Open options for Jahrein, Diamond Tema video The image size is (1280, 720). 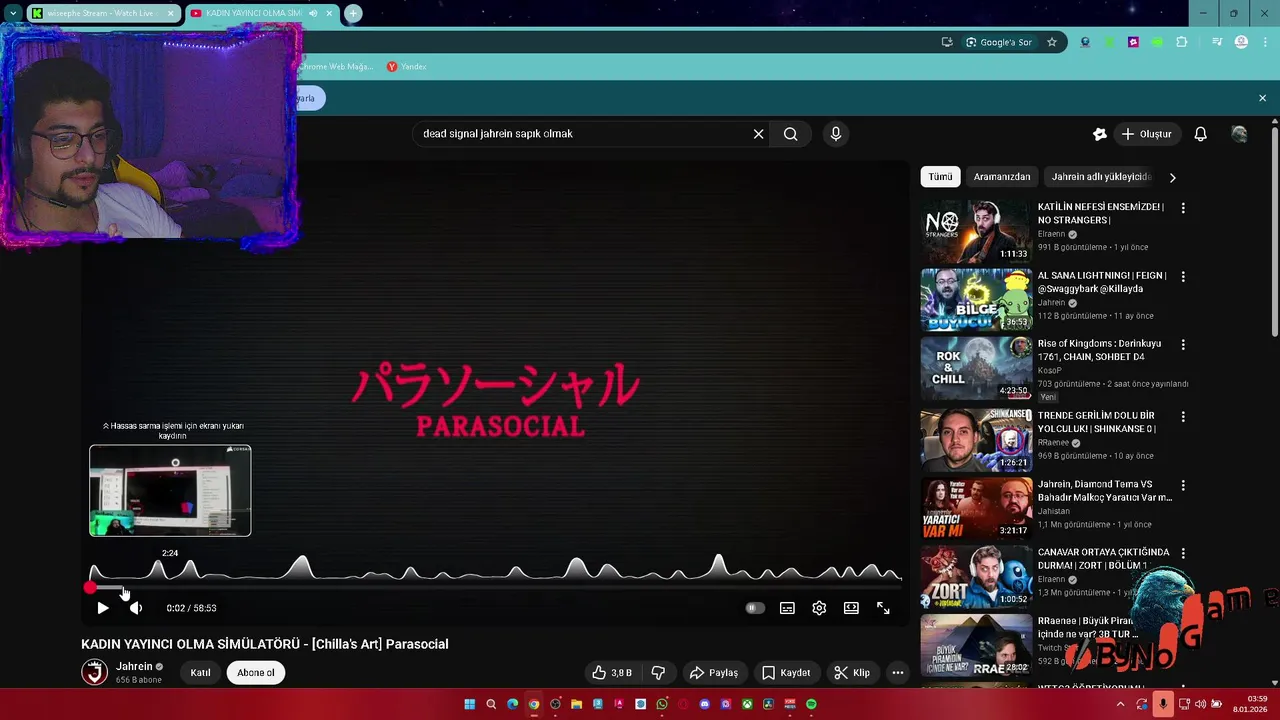1183,484
